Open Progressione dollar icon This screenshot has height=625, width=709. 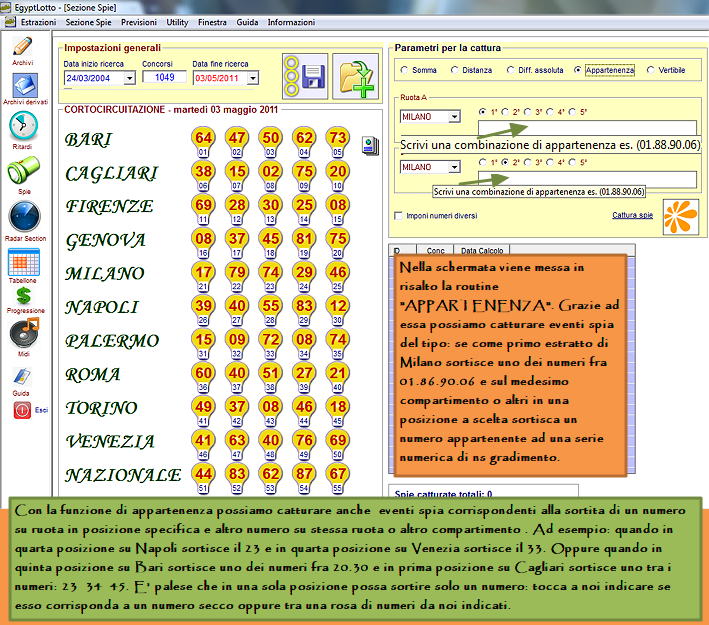(24, 296)
